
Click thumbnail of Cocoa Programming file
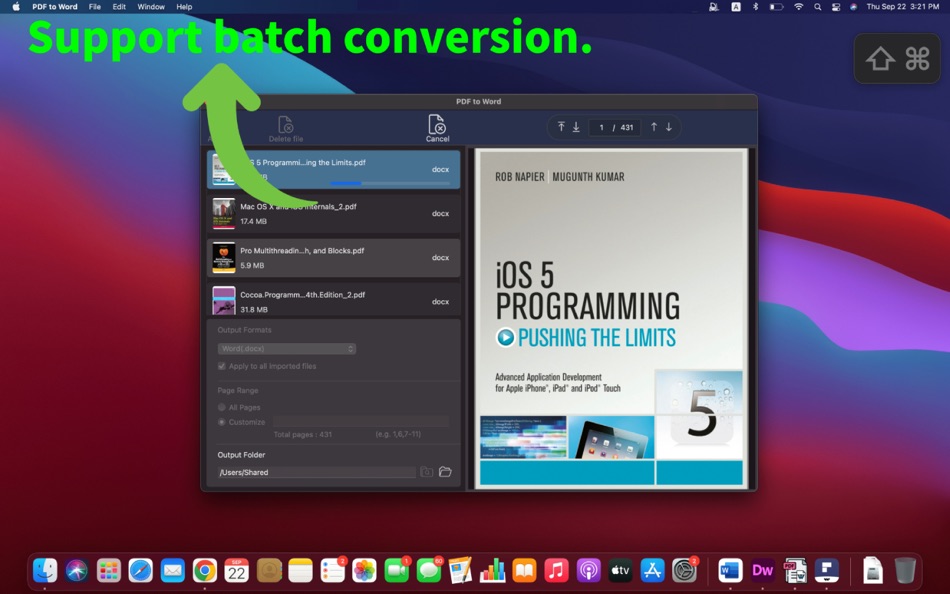pos(224,301)
